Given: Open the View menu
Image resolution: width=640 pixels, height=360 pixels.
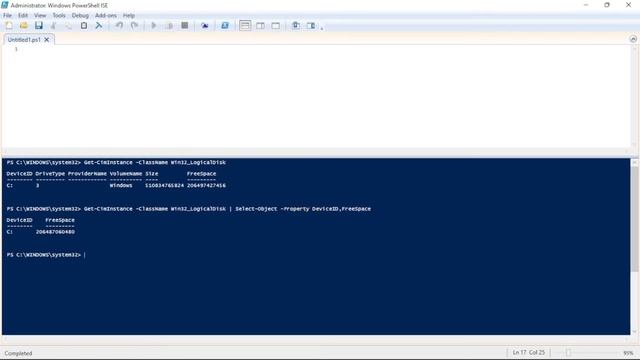Looking at the screenshot, I should 40,16.
